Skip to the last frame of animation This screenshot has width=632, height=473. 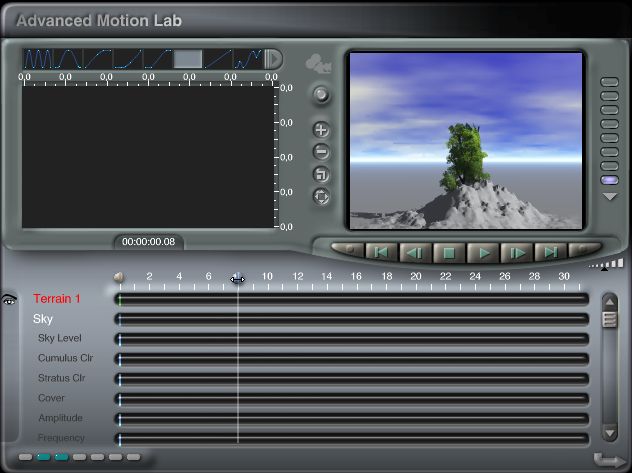pyautogui.click(x=550, y=253)
